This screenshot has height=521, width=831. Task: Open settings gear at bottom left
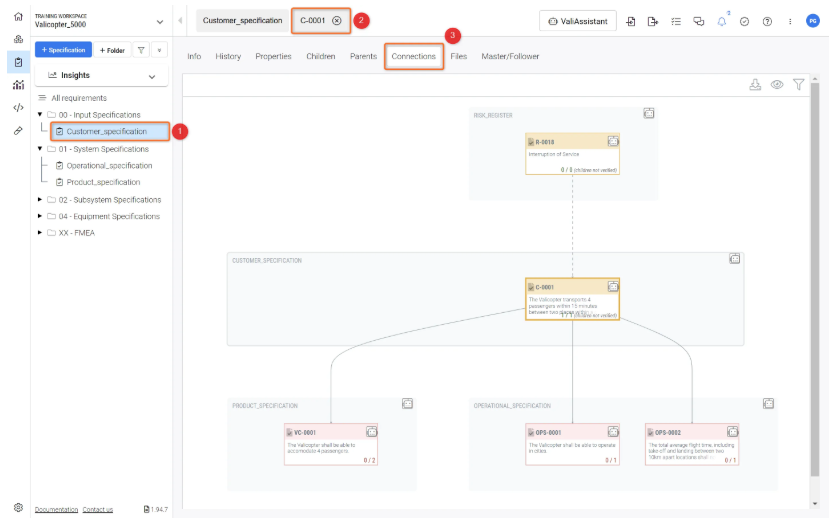click(x=18, y=507)
